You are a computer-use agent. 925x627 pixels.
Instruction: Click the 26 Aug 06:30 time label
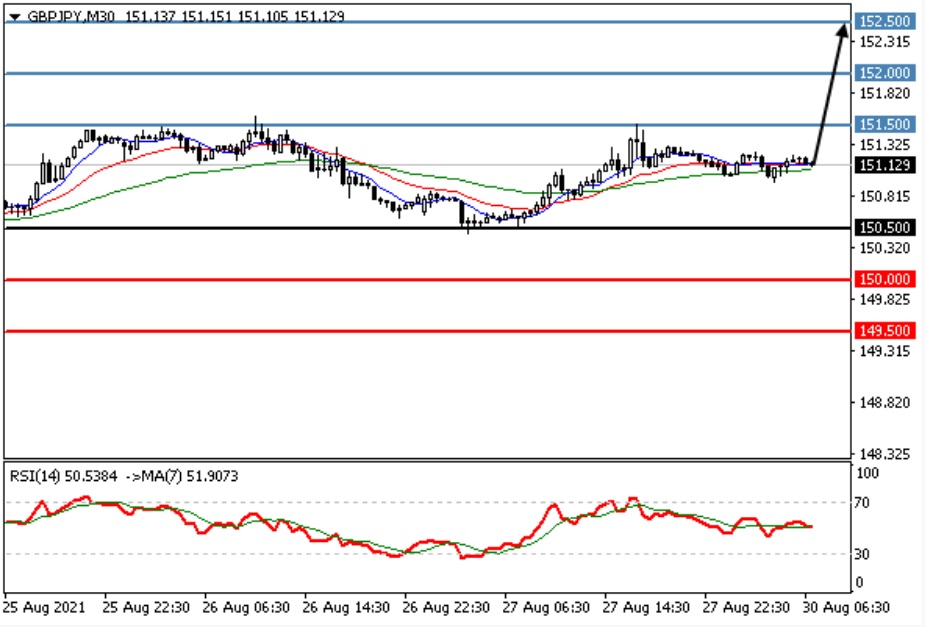246,607
